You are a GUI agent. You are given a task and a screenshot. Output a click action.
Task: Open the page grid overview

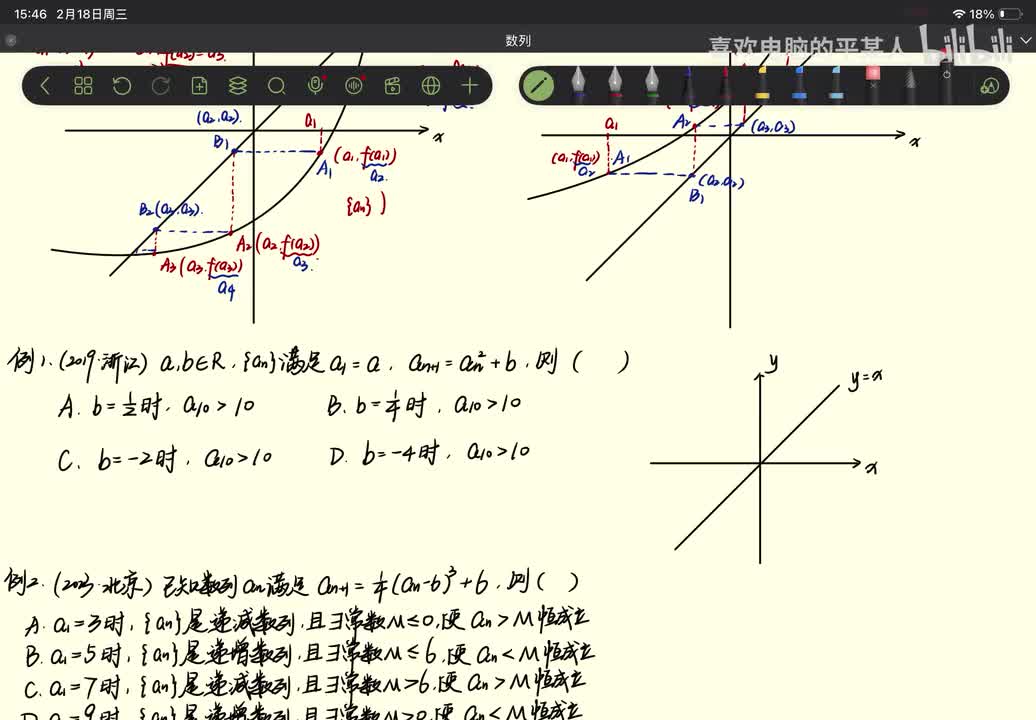point(83,86)
